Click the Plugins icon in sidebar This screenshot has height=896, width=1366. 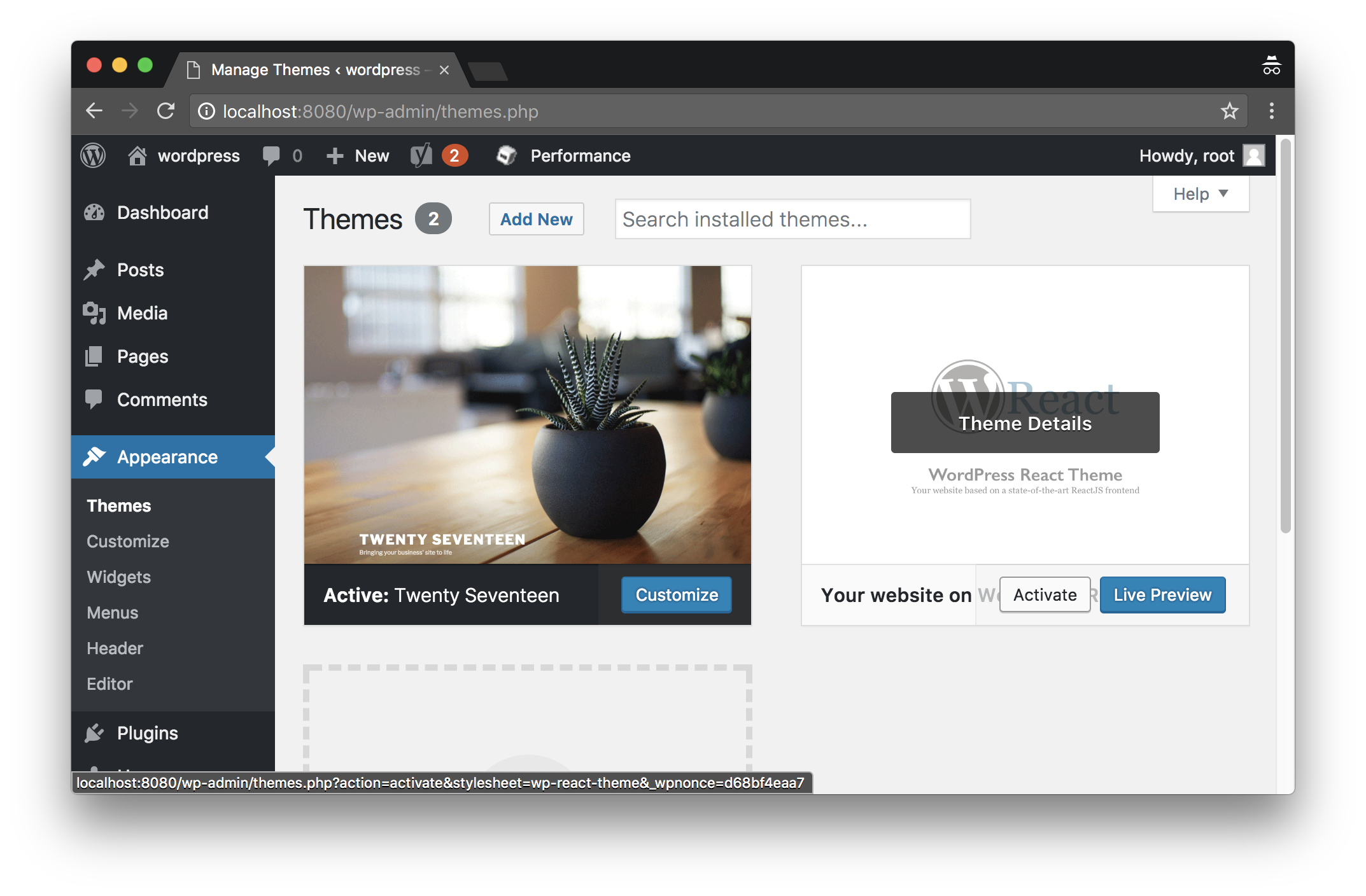point(94,732)
